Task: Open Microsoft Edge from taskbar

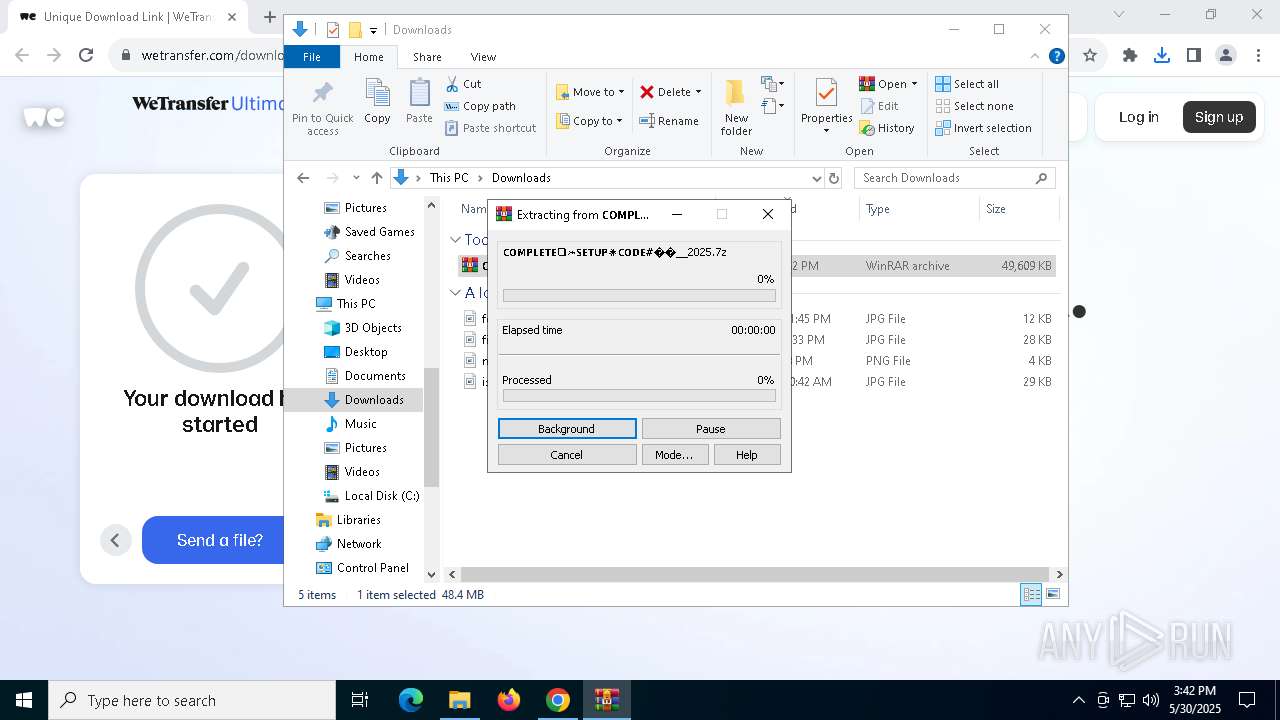Action: pos(411,700)
